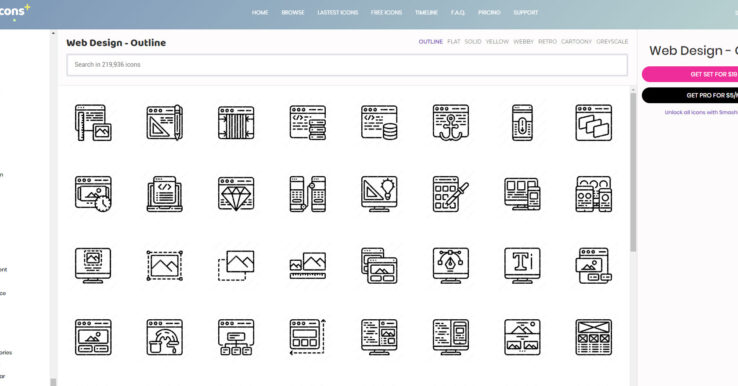Image resolution: width=738 pixels, height=386 pixels.
Task: Click the laptop code document icon
Action: click(x=165, y=194)
